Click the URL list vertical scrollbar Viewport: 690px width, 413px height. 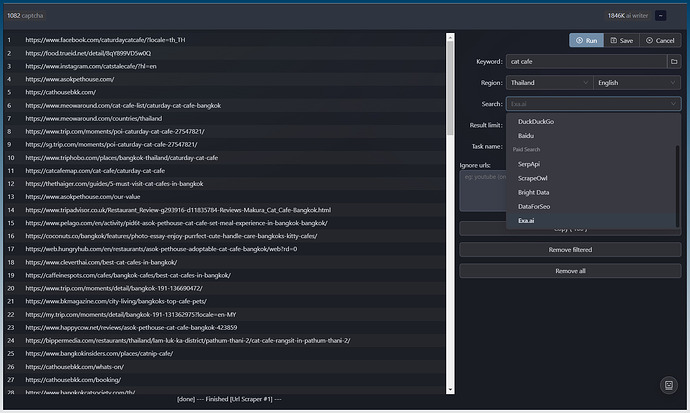(449, 200)
